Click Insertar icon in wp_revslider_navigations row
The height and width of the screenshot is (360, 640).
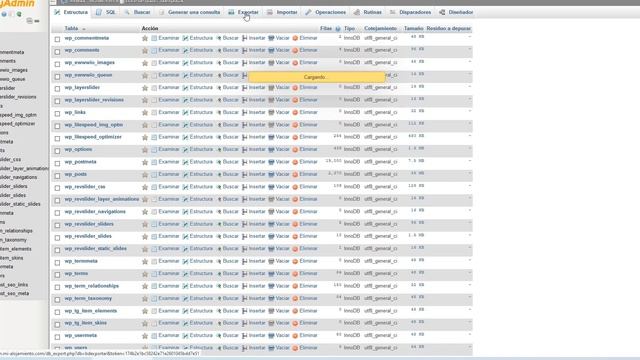pos(244,212)
